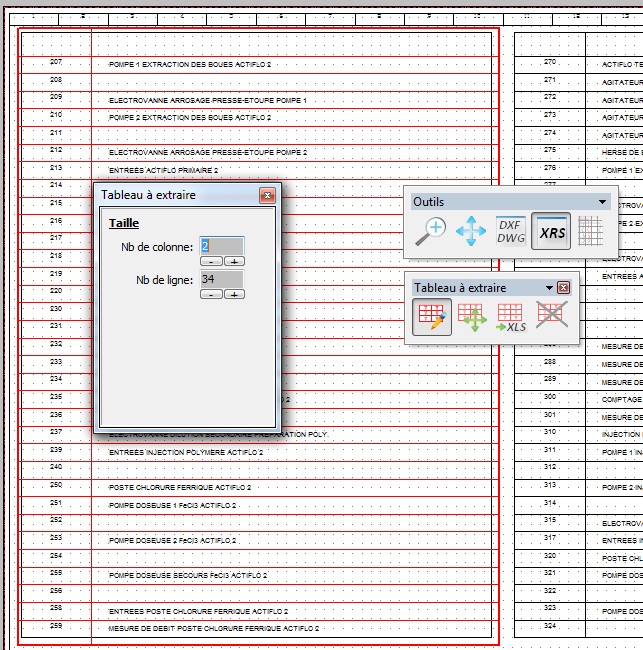Viewport: 643px width, 650px height.
Task: Close the Tableau à extraire dialog
Action: (267, 196)
